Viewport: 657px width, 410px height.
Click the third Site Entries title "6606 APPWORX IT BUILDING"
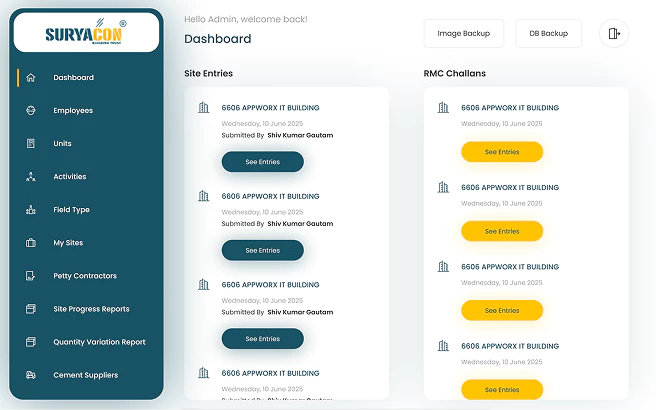[x=270, y=285]
